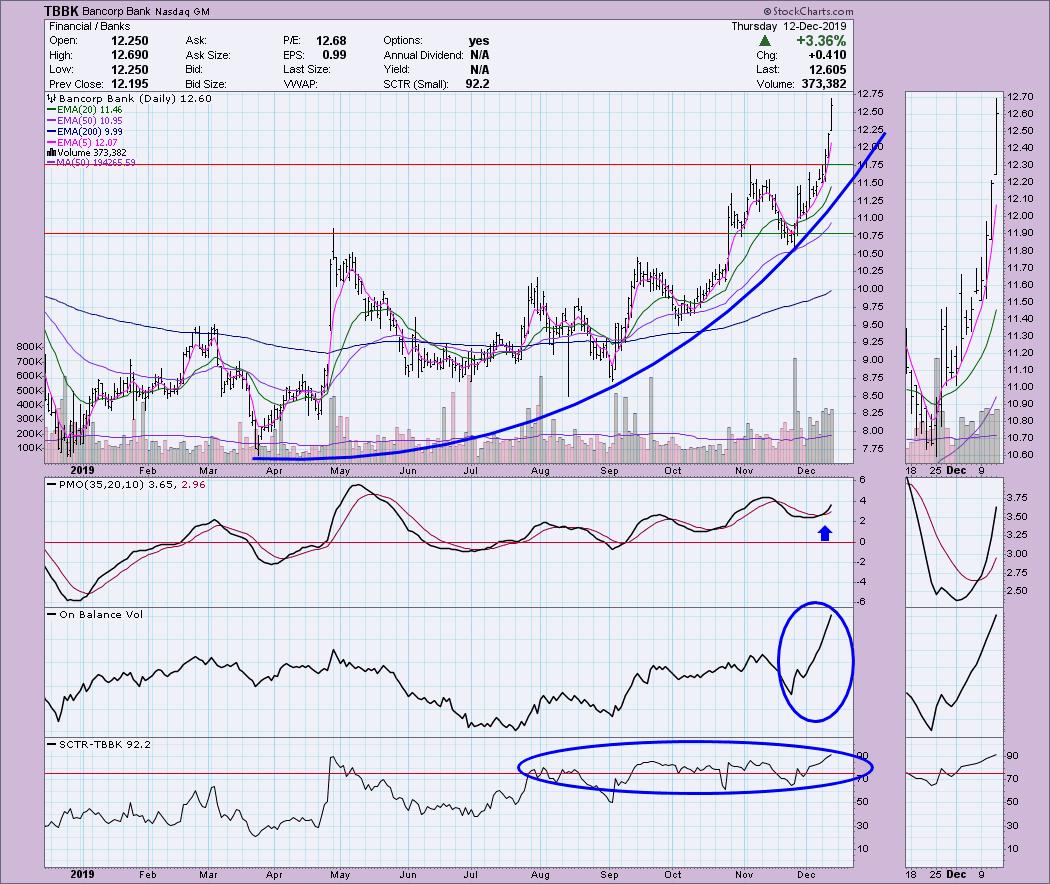This screenshot has width=1050, height=884.
Task: Click the 800K volume axis label
Action: coord(29,347)
